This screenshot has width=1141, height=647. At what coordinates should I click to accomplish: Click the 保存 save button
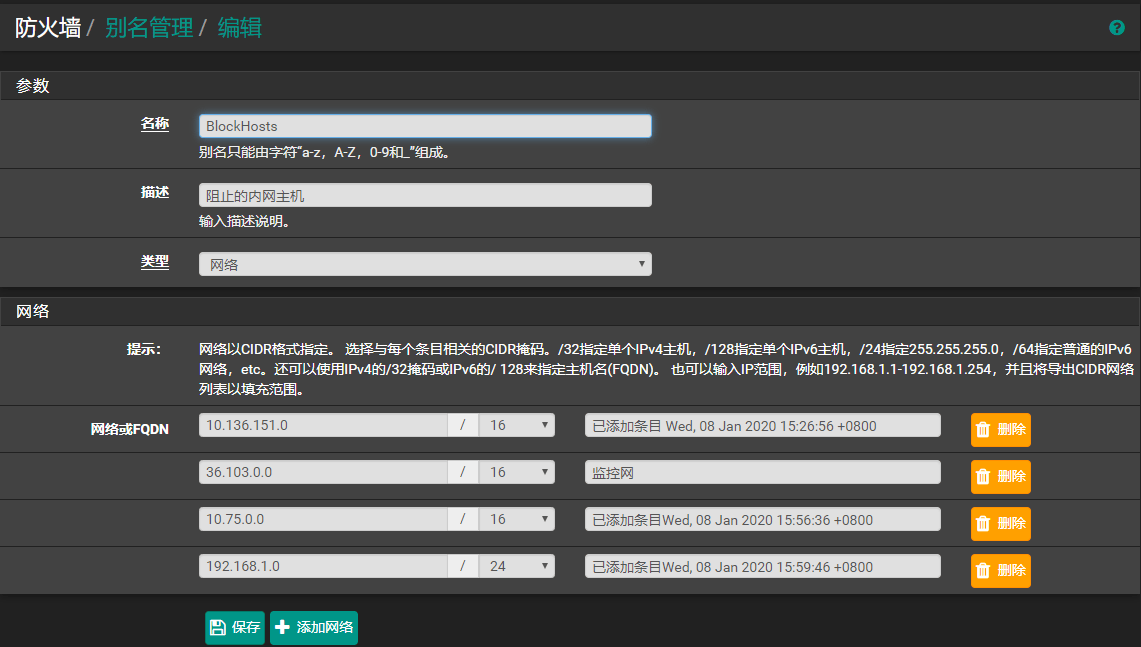click(235, 627)
